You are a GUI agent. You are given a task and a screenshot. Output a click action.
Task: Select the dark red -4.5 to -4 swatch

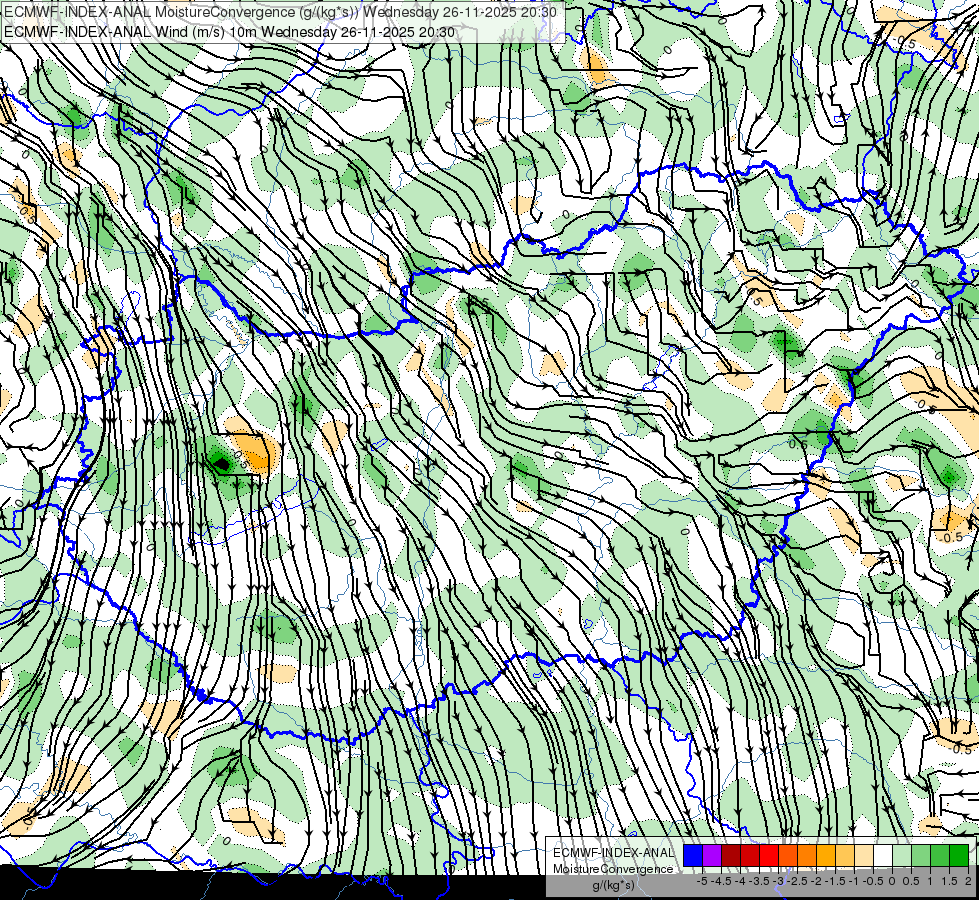pos(731,855)
